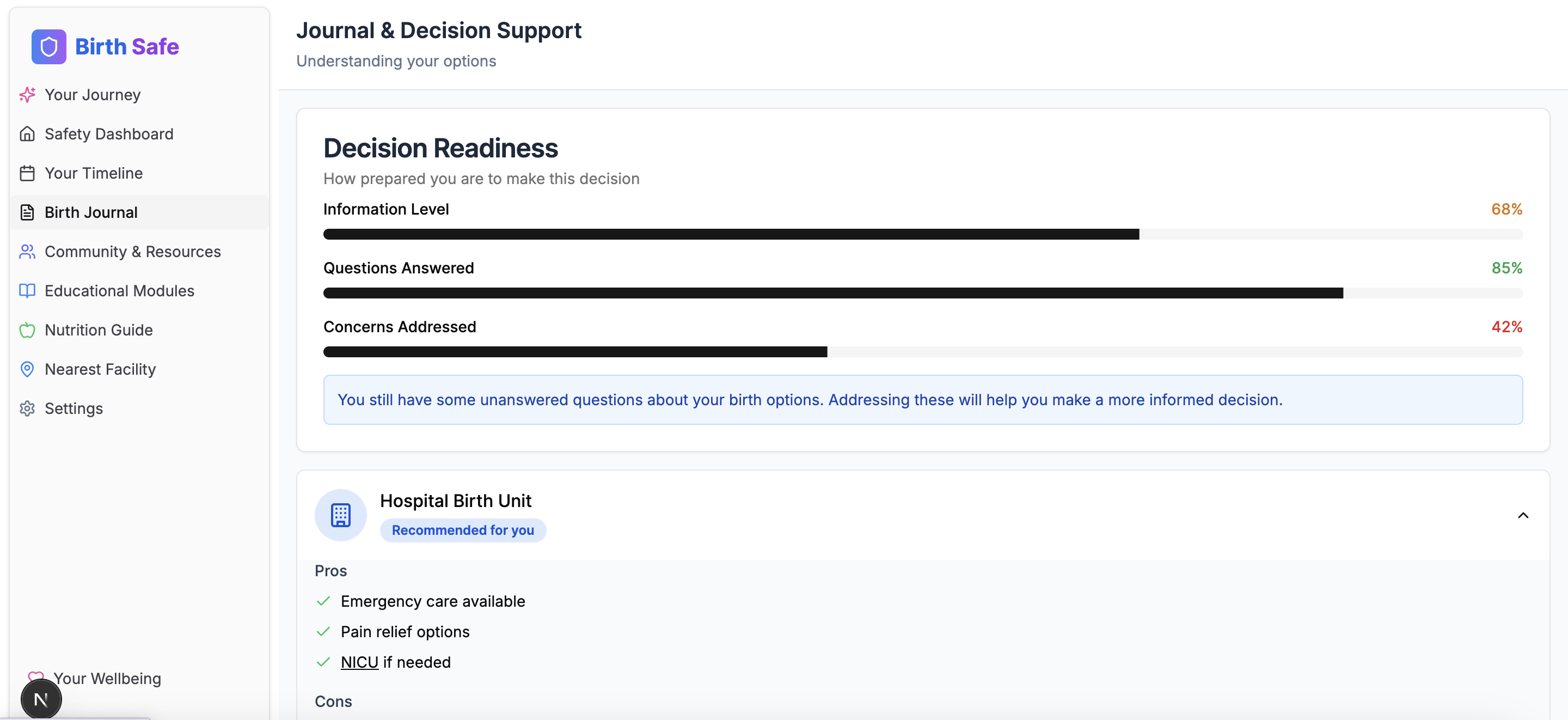This screenshot has width=1568, height=720.
Task: Open the Birth Journal menu item
Action: point(91,212)
